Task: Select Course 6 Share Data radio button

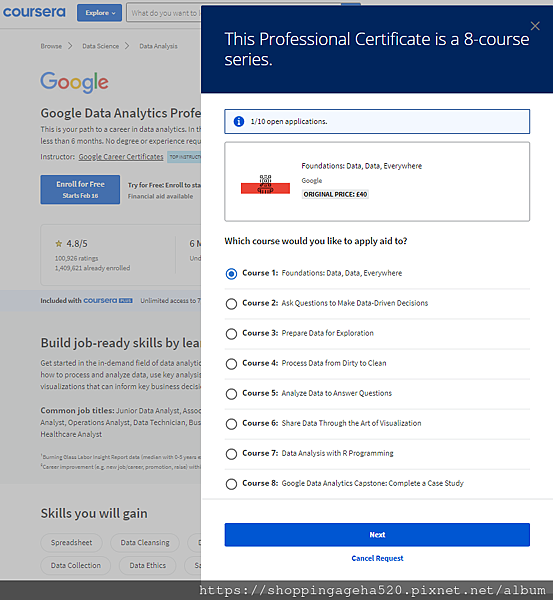Action: tap(231, 424)
